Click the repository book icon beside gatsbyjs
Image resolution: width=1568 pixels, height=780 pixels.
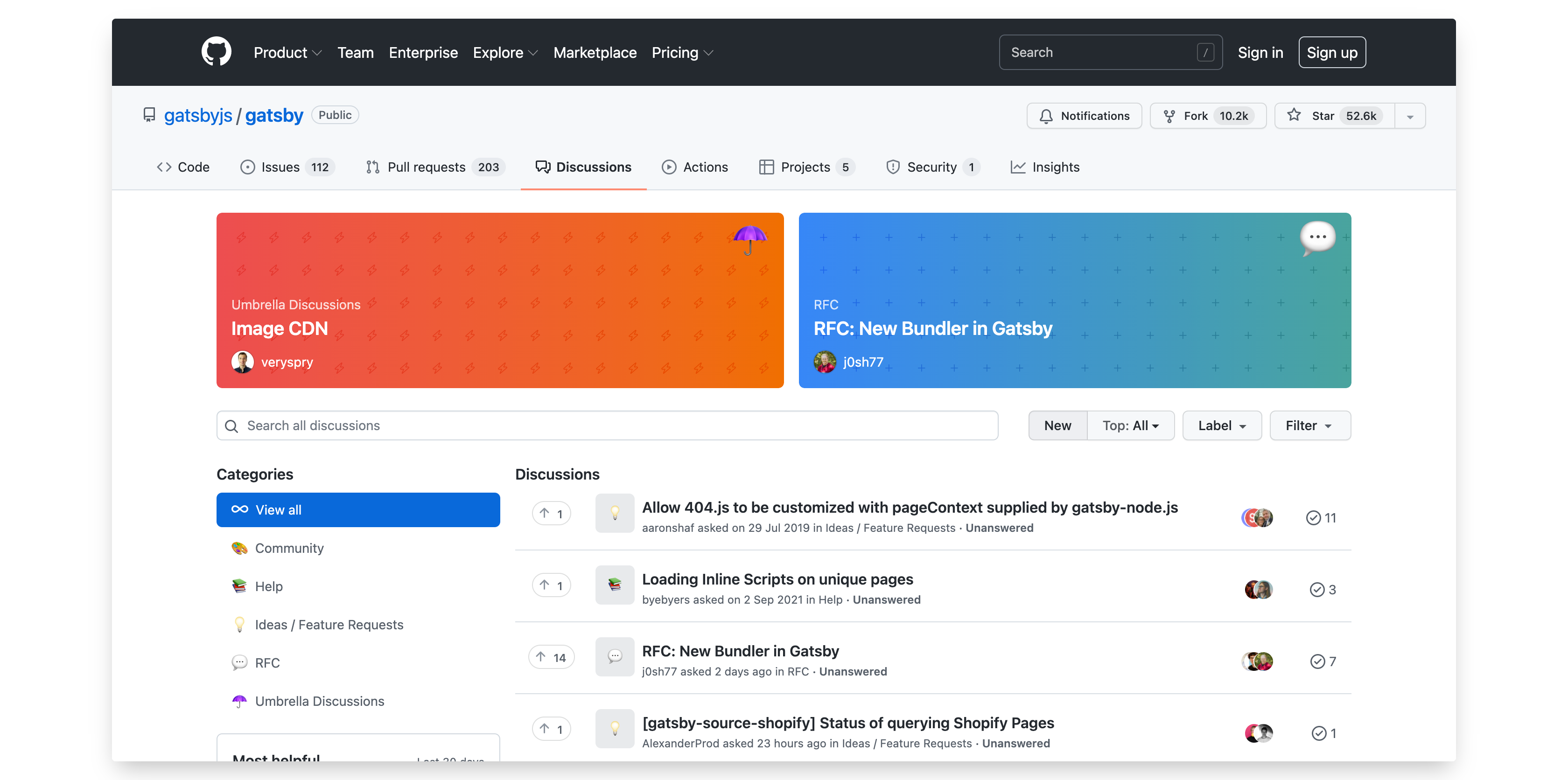pos(149,115)
